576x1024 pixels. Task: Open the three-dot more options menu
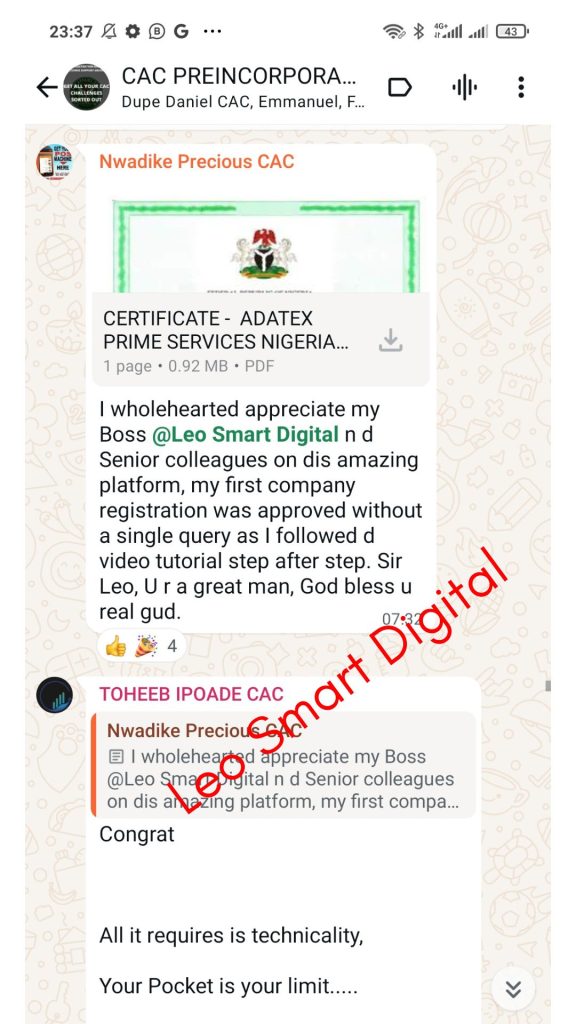(520, 87)
